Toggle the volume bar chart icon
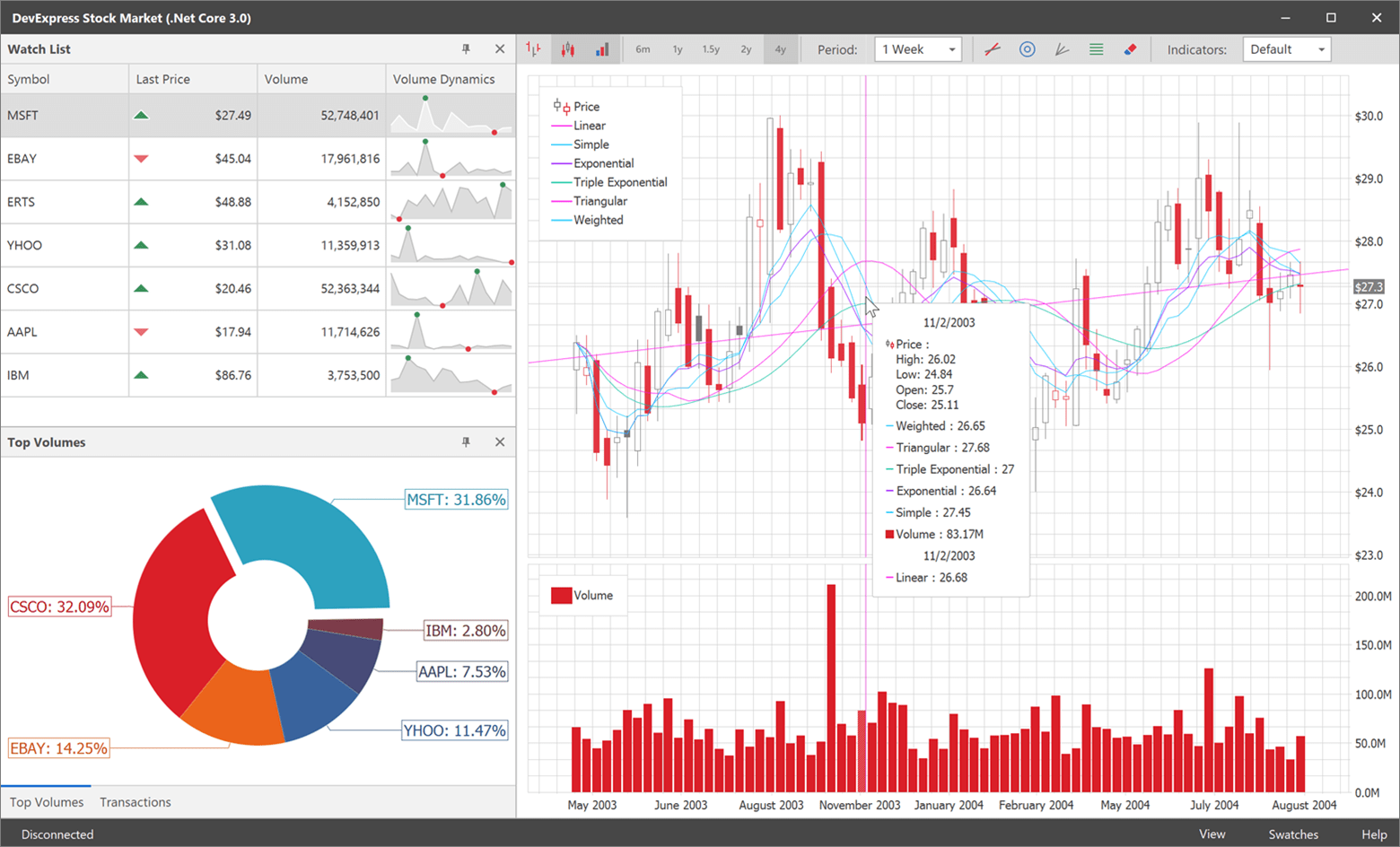The width and height of the screenshot is (1400, 847). pos(602,49)
